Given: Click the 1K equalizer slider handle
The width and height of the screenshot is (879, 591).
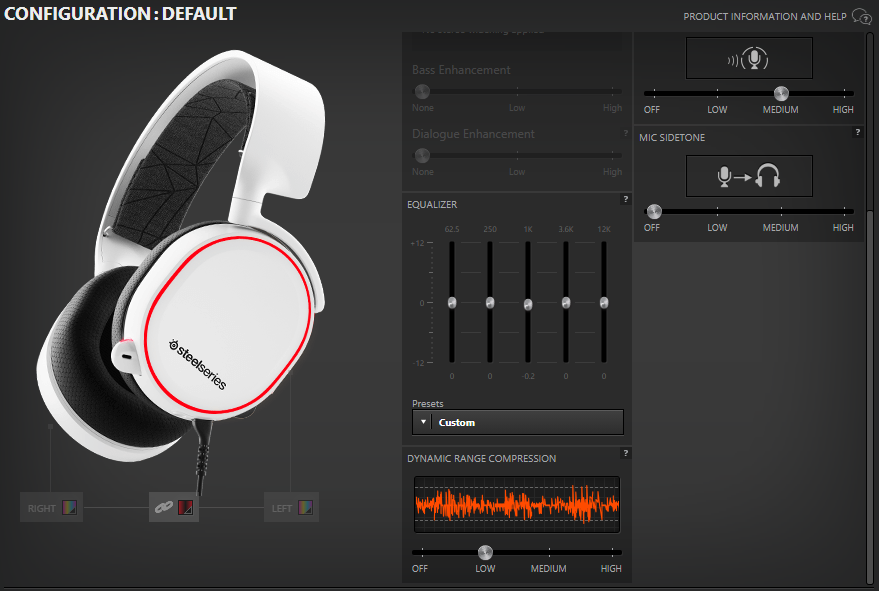Looking at the screenshot, I should [528, 304].
